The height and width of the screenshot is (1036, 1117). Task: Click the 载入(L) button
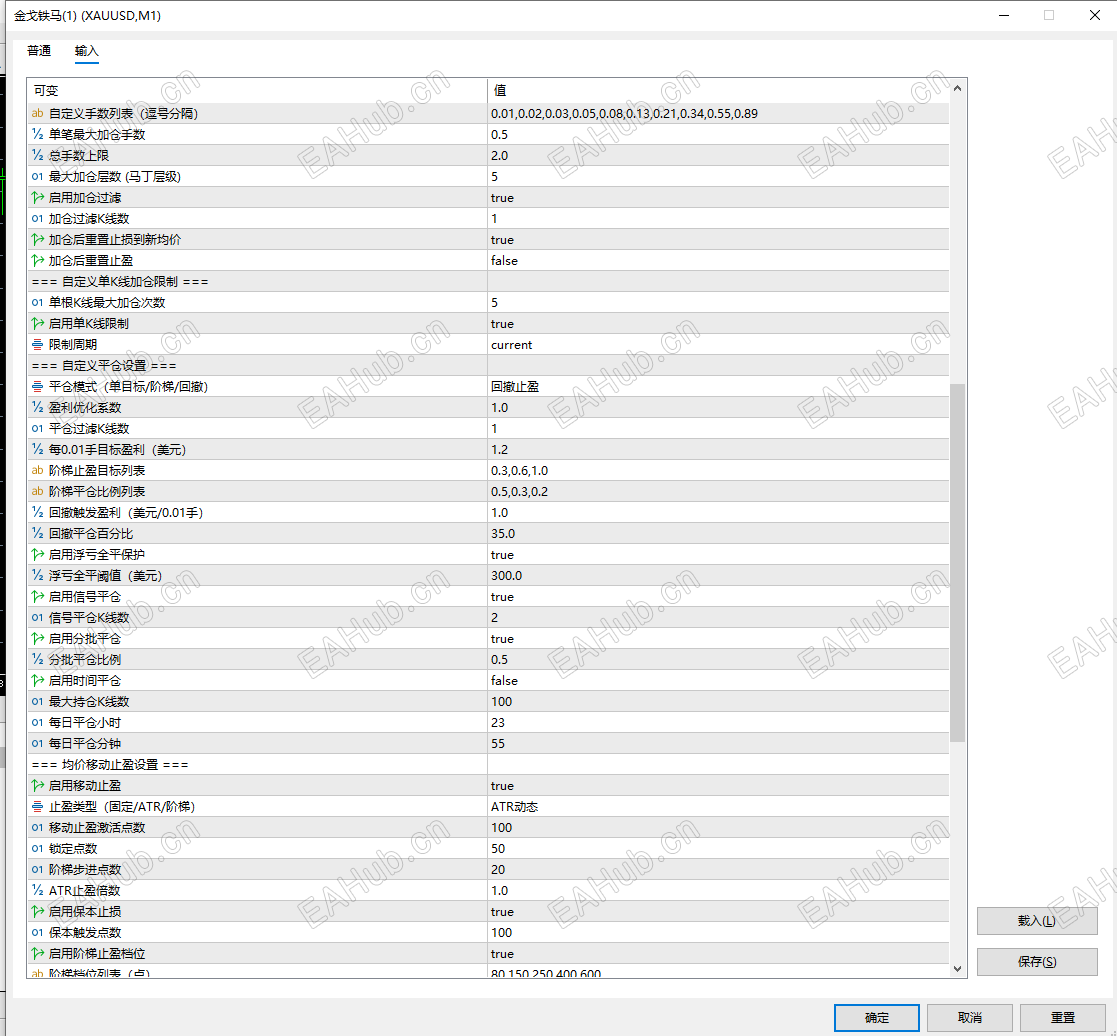click(1037, 921)
